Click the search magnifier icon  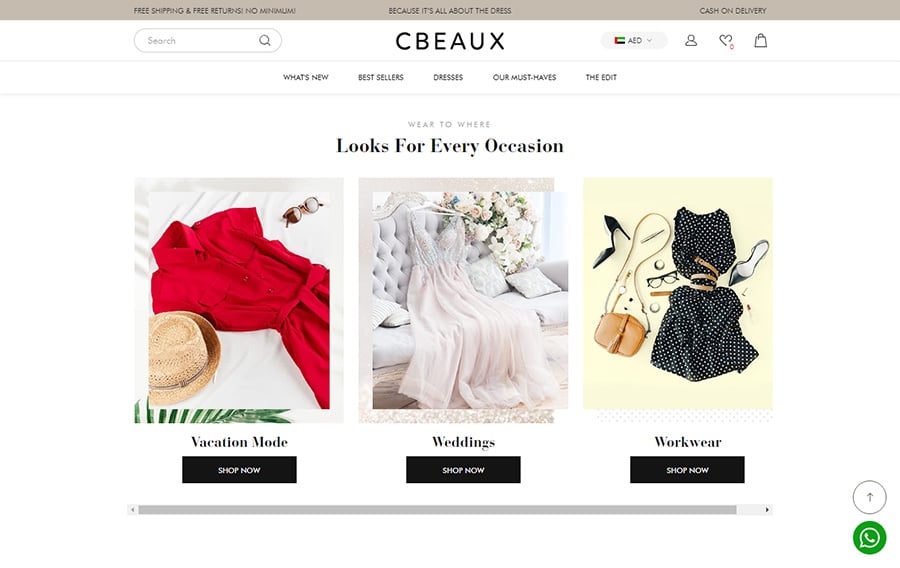pyautogui.click(x=265, y=40)
